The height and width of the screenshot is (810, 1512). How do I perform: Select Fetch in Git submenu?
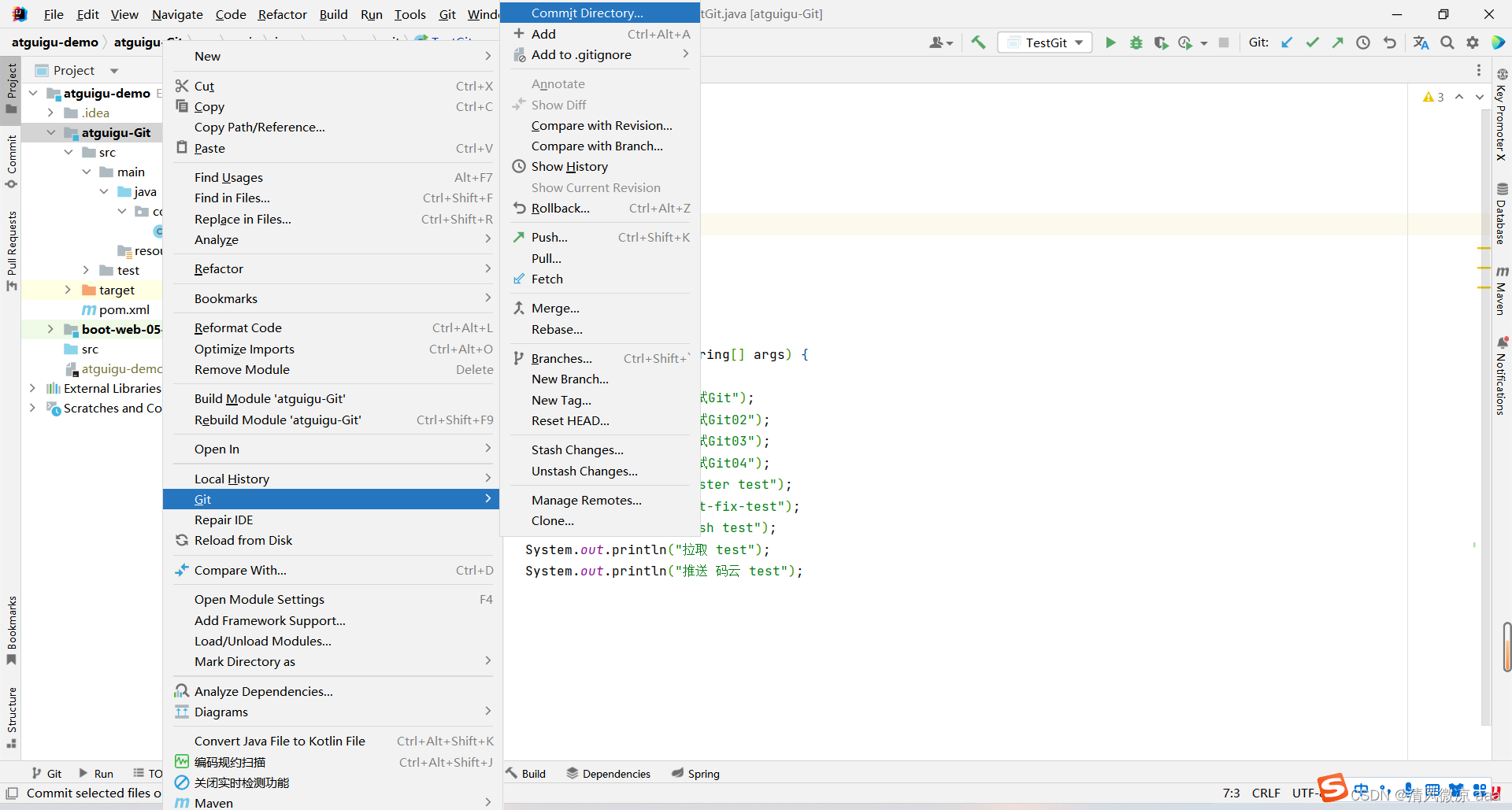(600, 279)
